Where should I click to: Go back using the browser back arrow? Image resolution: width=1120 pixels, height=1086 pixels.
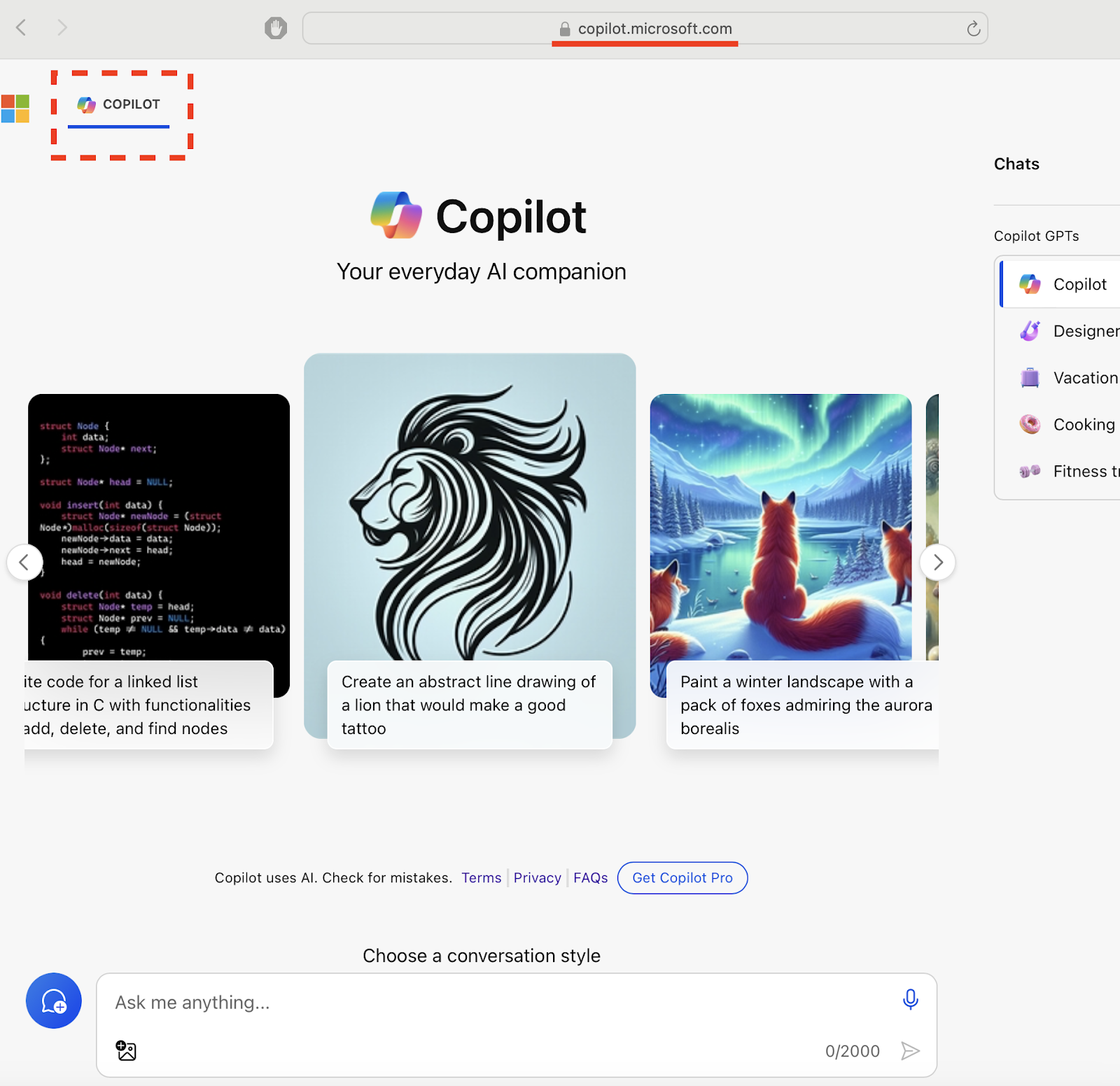pos(21,28)
